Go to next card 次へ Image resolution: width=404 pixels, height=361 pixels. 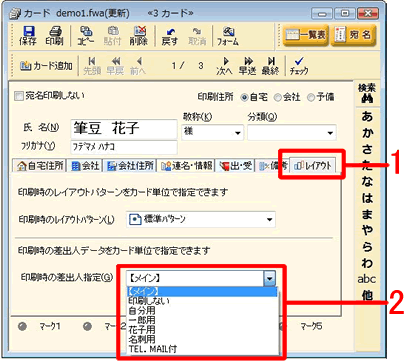[x=224, y=66]
